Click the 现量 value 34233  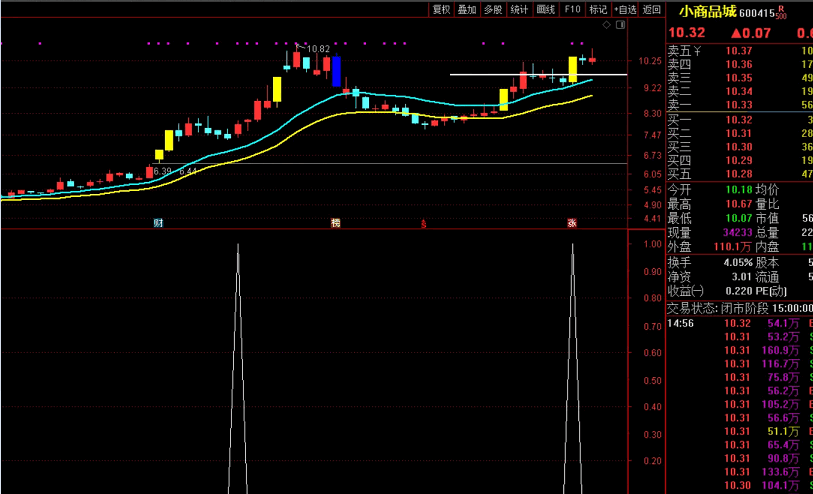[x=737, y=233]
